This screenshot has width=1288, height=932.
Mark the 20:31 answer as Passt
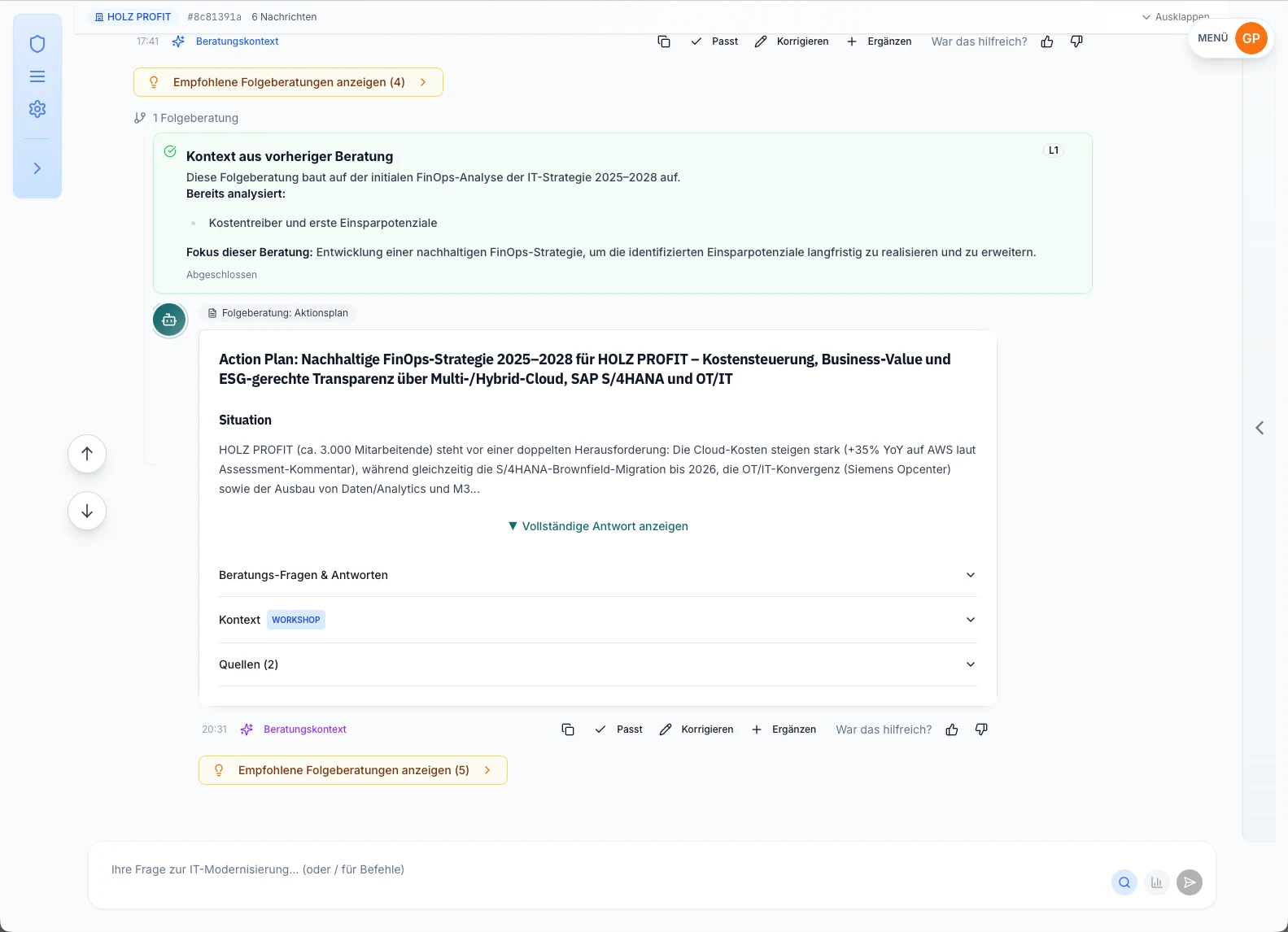619,729
